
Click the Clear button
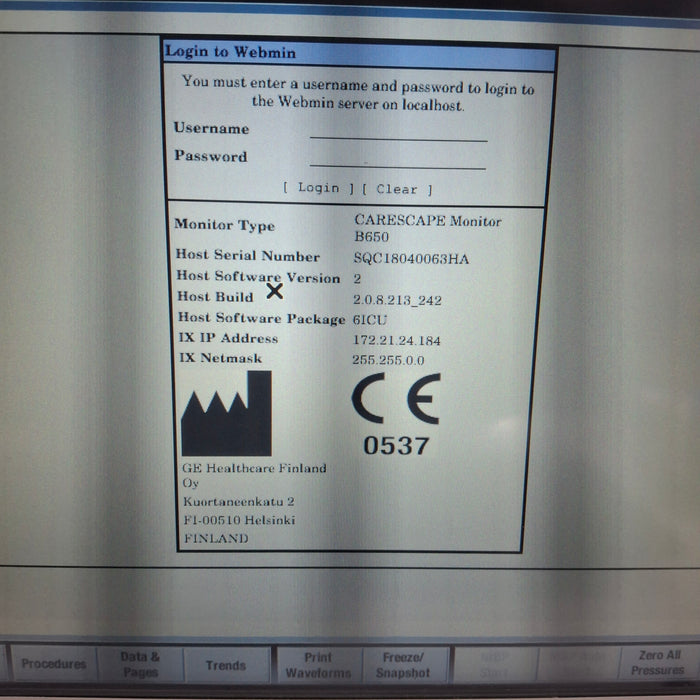[397, 189]
